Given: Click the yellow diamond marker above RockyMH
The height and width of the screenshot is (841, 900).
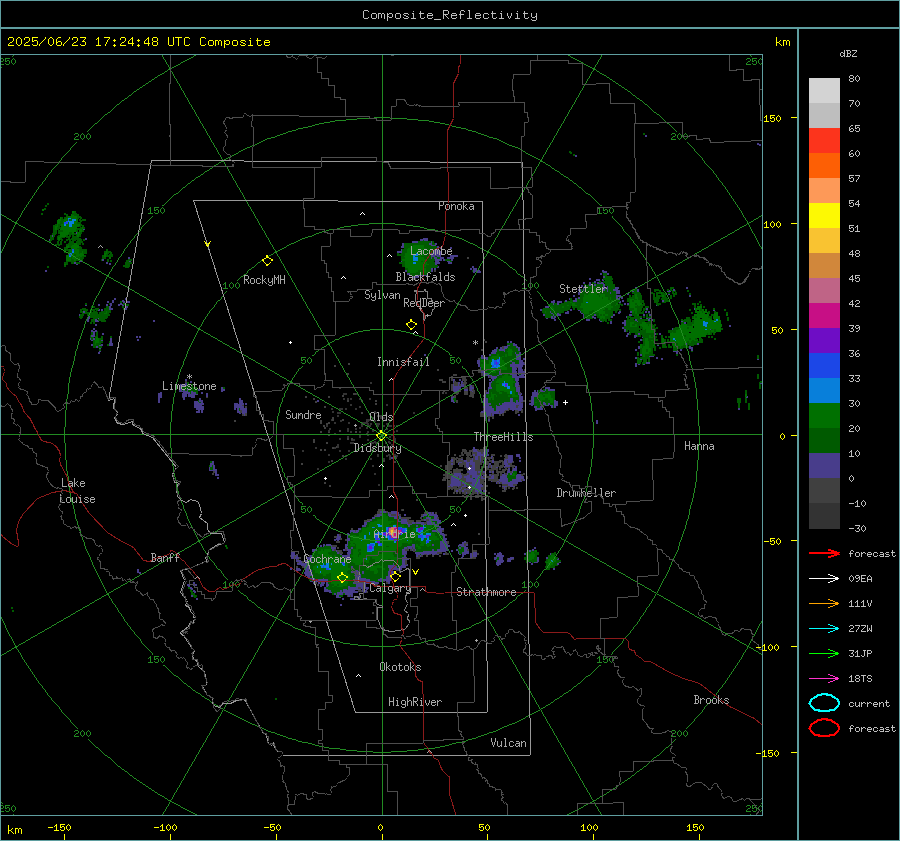Looking at the screenshot, I should tap(267, 261).
